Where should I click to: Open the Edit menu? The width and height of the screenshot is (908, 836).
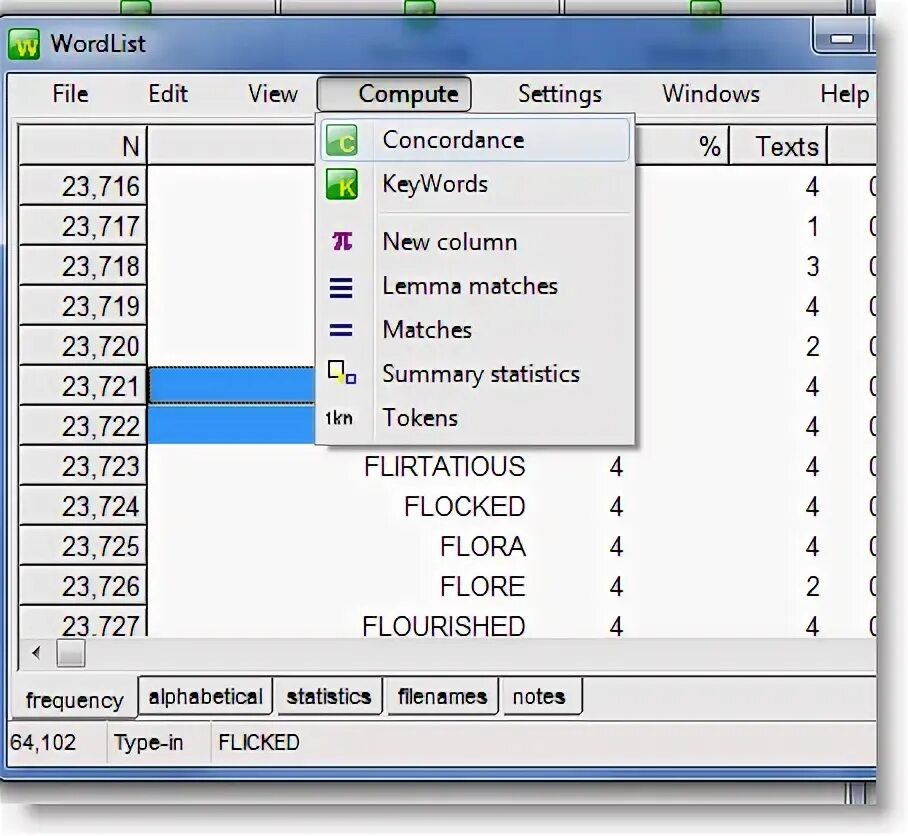(168, 94)
